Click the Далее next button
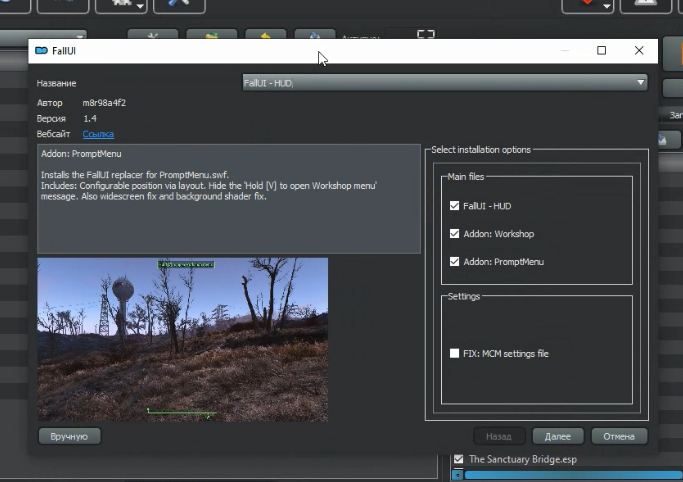 click(558, 436)
